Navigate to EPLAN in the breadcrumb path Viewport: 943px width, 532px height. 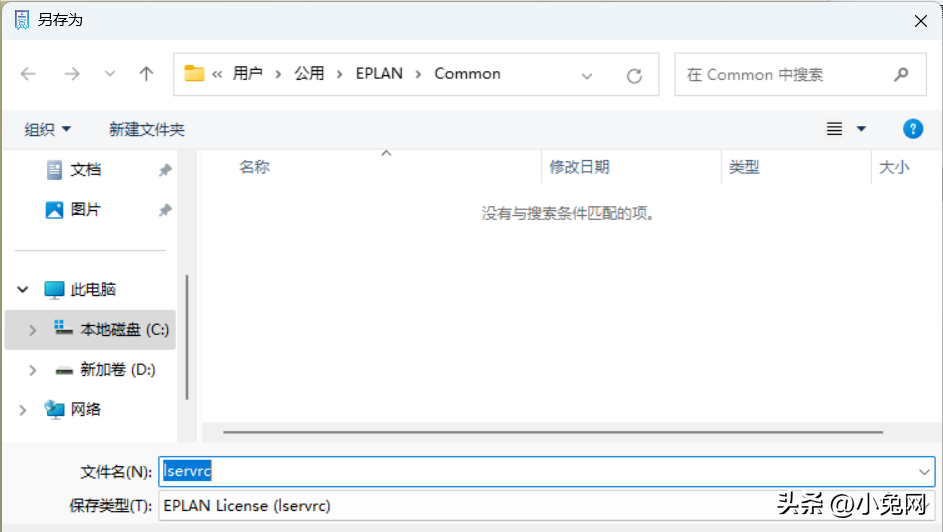point(377,74)
